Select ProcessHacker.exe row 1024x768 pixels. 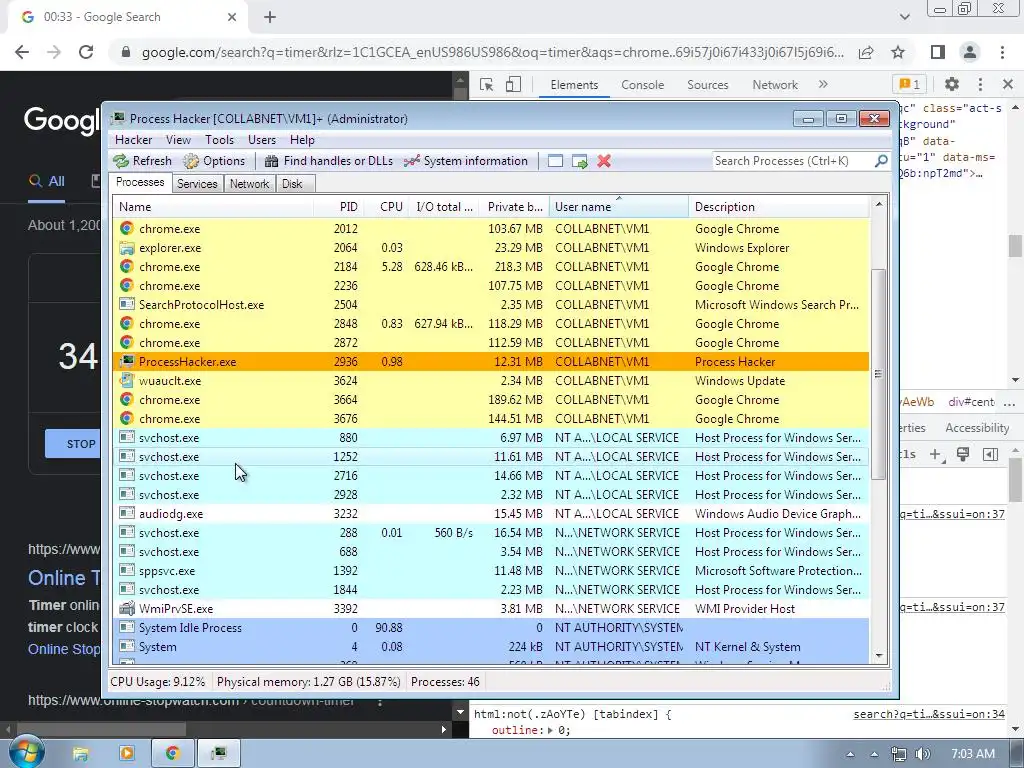[490, 362]
